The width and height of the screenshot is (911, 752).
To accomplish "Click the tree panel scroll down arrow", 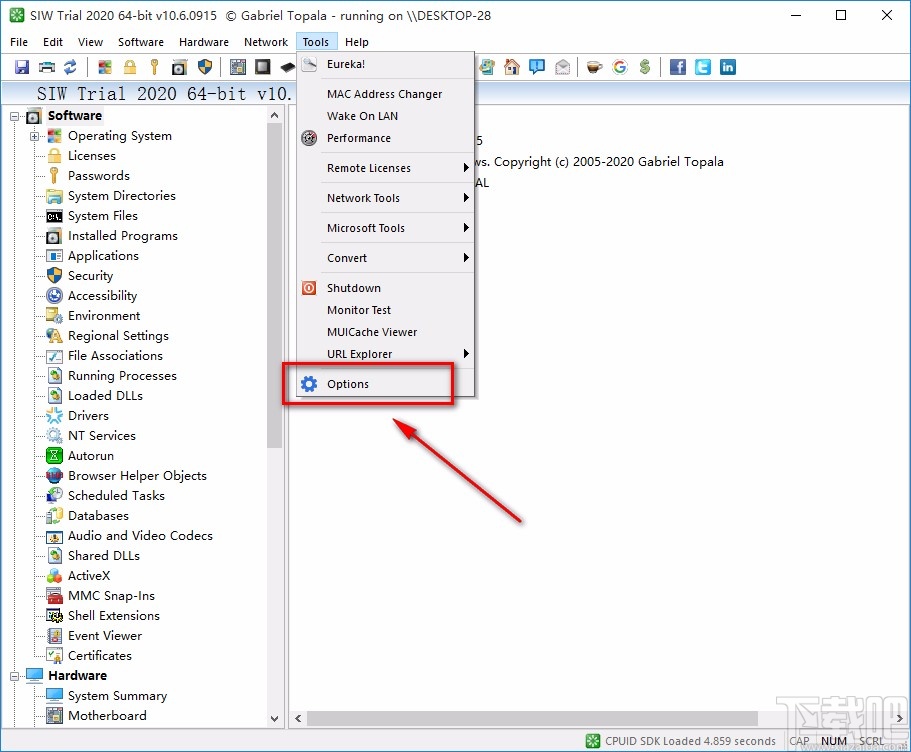I will [x=275, y=718].
